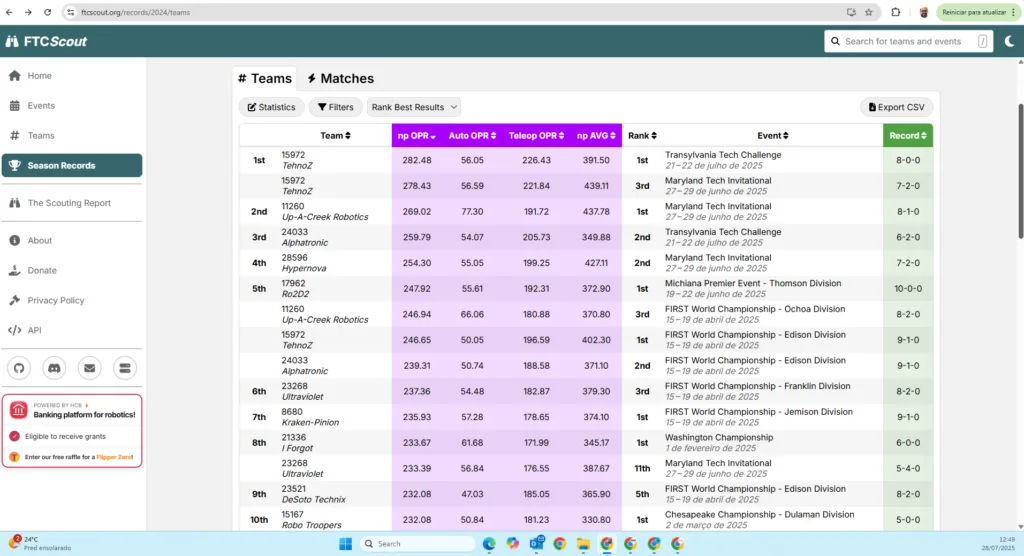Image resolution: width=1024 pixels, height=556 pixels.
Task: Sort table by Record column
Action: point(908,135)
